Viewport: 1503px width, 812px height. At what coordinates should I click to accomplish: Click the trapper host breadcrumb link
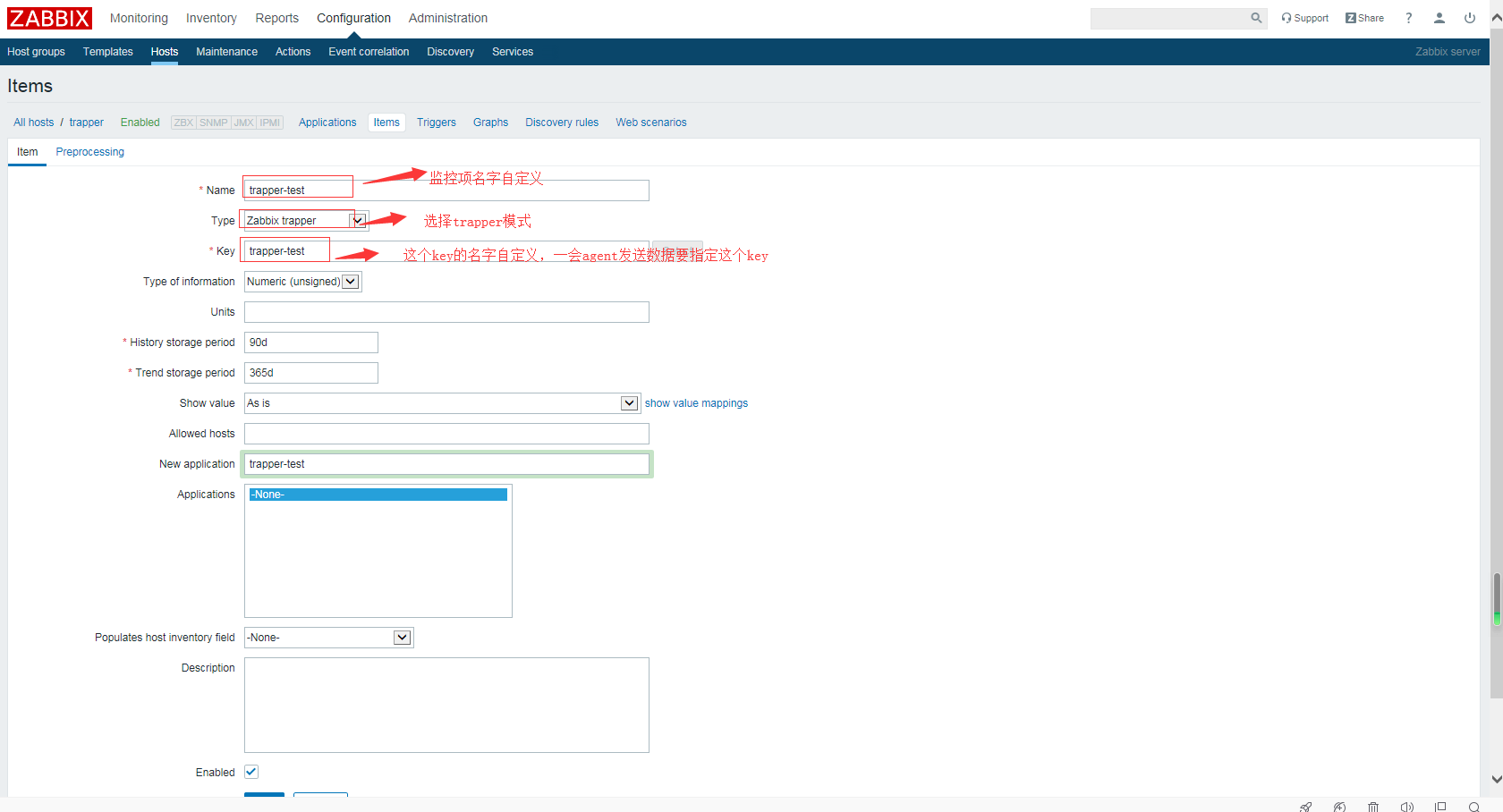tap(87, 123)
